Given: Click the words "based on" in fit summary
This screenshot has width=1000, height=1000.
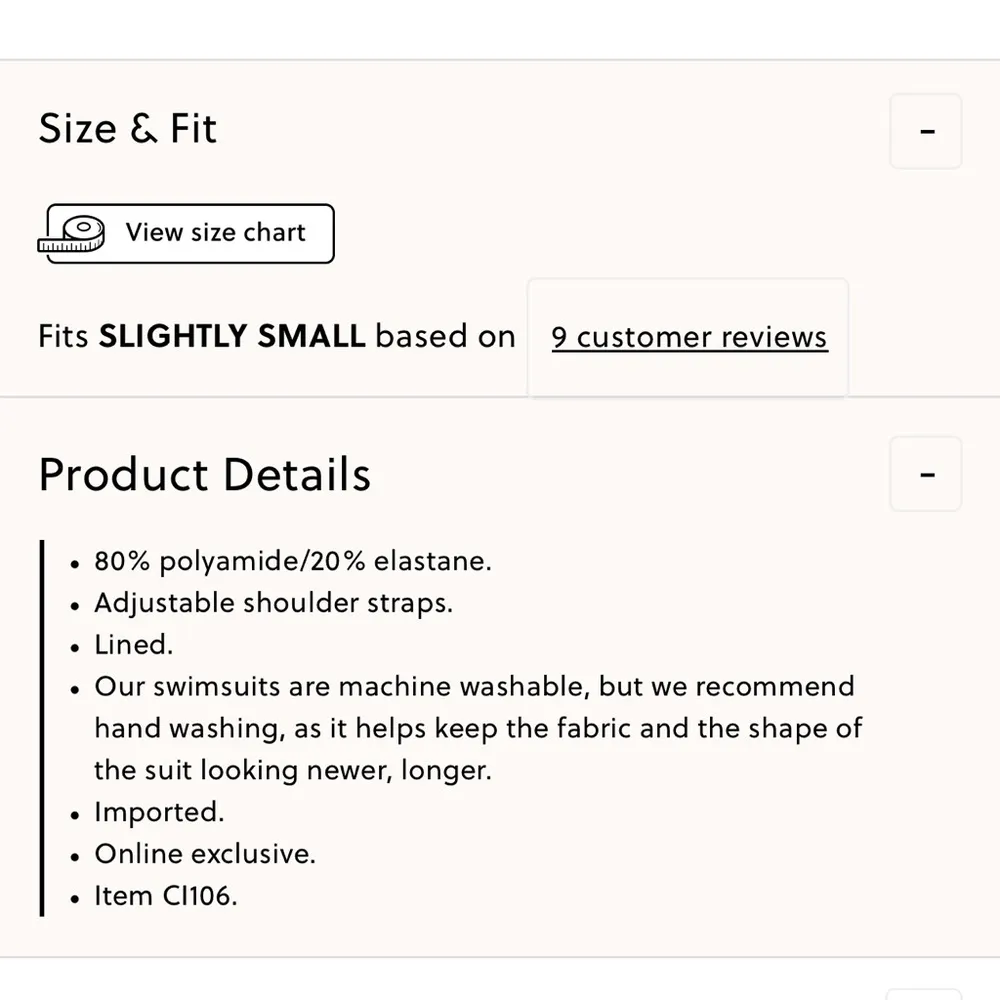Looking at the screenshot, I should coord(445,336).
